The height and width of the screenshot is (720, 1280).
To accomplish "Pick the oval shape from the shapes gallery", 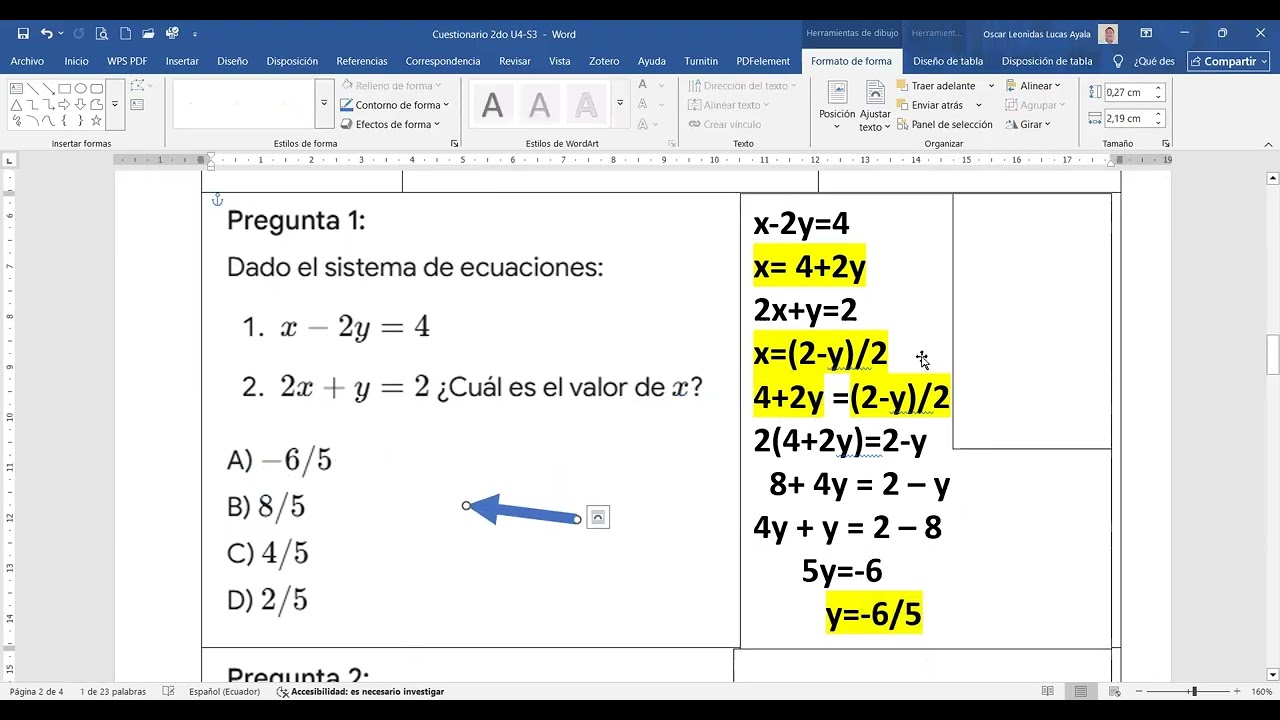I will (80, 88).
